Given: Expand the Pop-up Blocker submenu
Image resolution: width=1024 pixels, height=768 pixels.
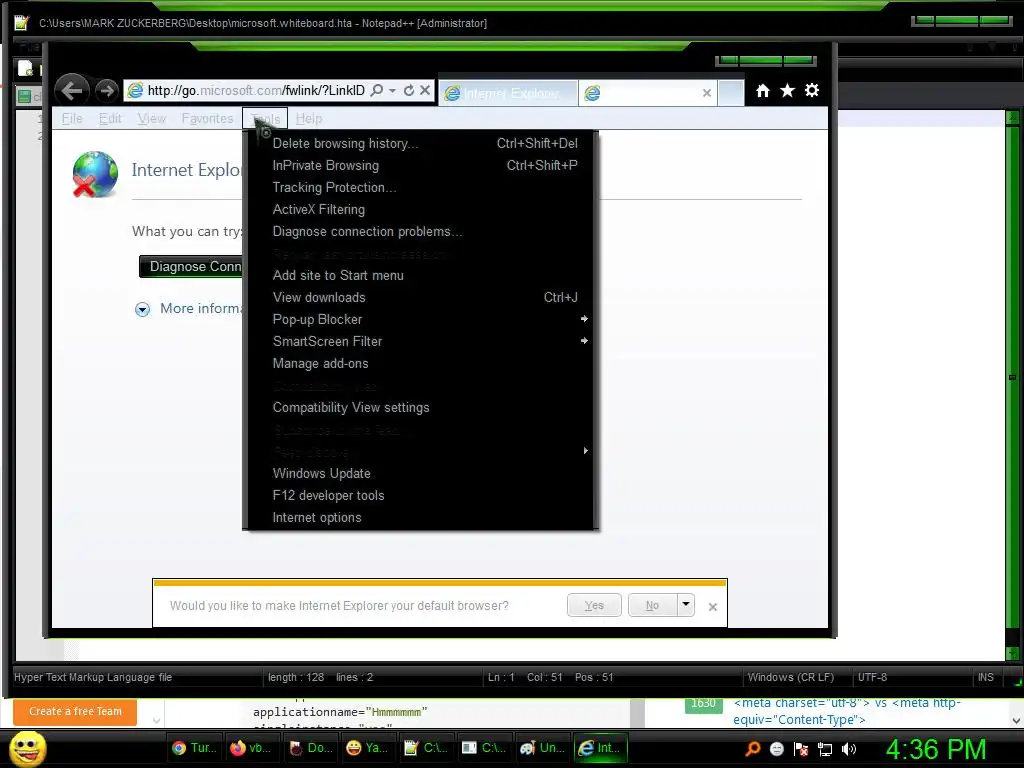Looking at the screenshot, I should 421,319.
